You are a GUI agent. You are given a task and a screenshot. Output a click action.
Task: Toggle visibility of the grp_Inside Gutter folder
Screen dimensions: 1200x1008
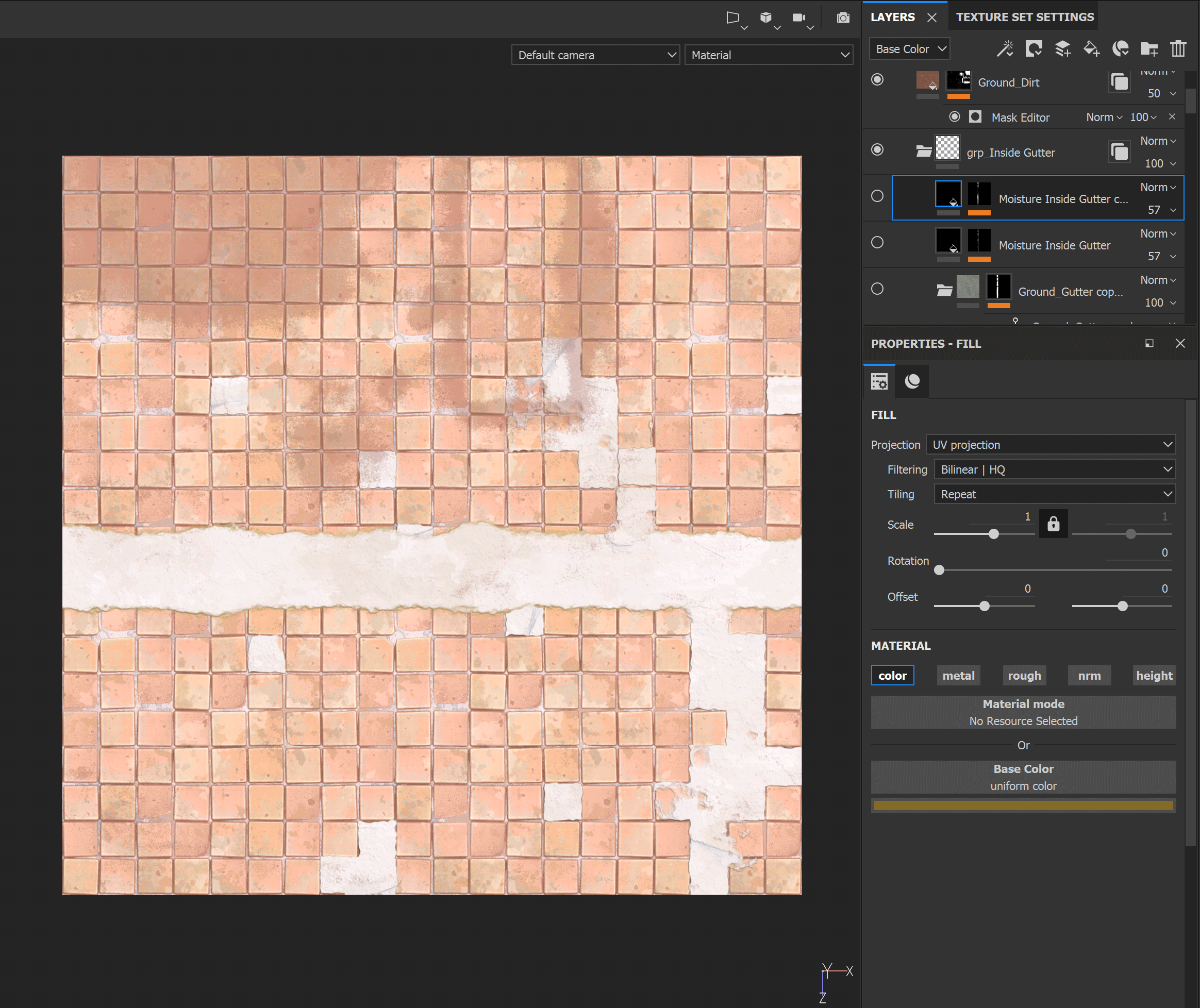tap(877, 150)
